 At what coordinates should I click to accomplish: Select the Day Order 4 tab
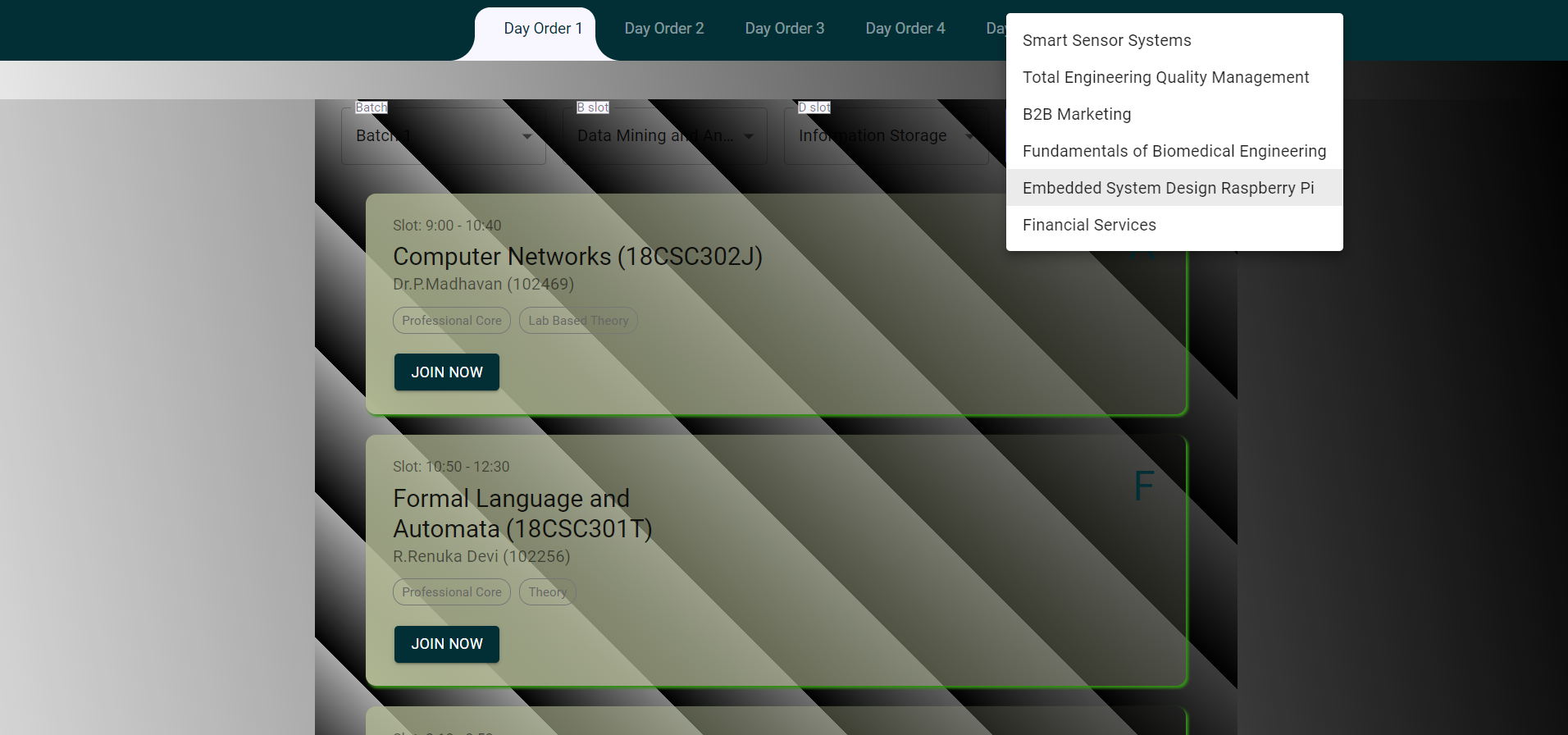[x=905, y=29]
